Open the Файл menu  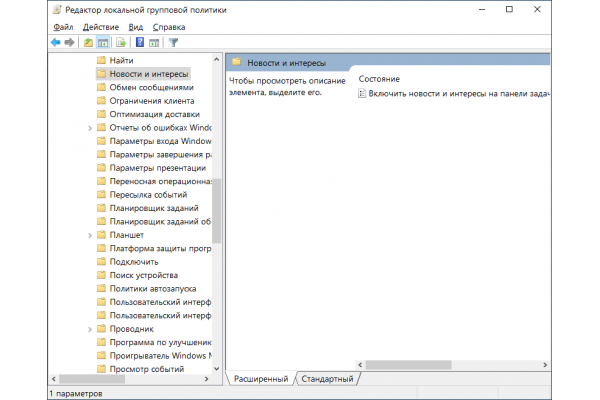coord(63,27)
